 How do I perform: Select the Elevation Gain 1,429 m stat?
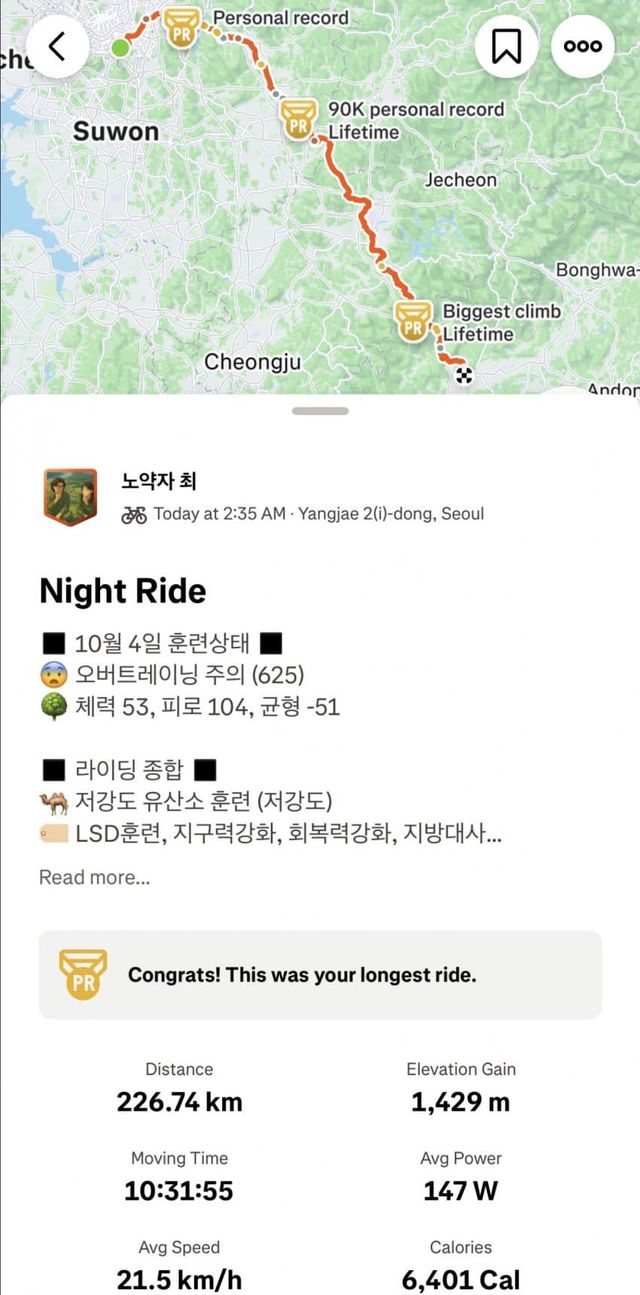coord(461,1087)
